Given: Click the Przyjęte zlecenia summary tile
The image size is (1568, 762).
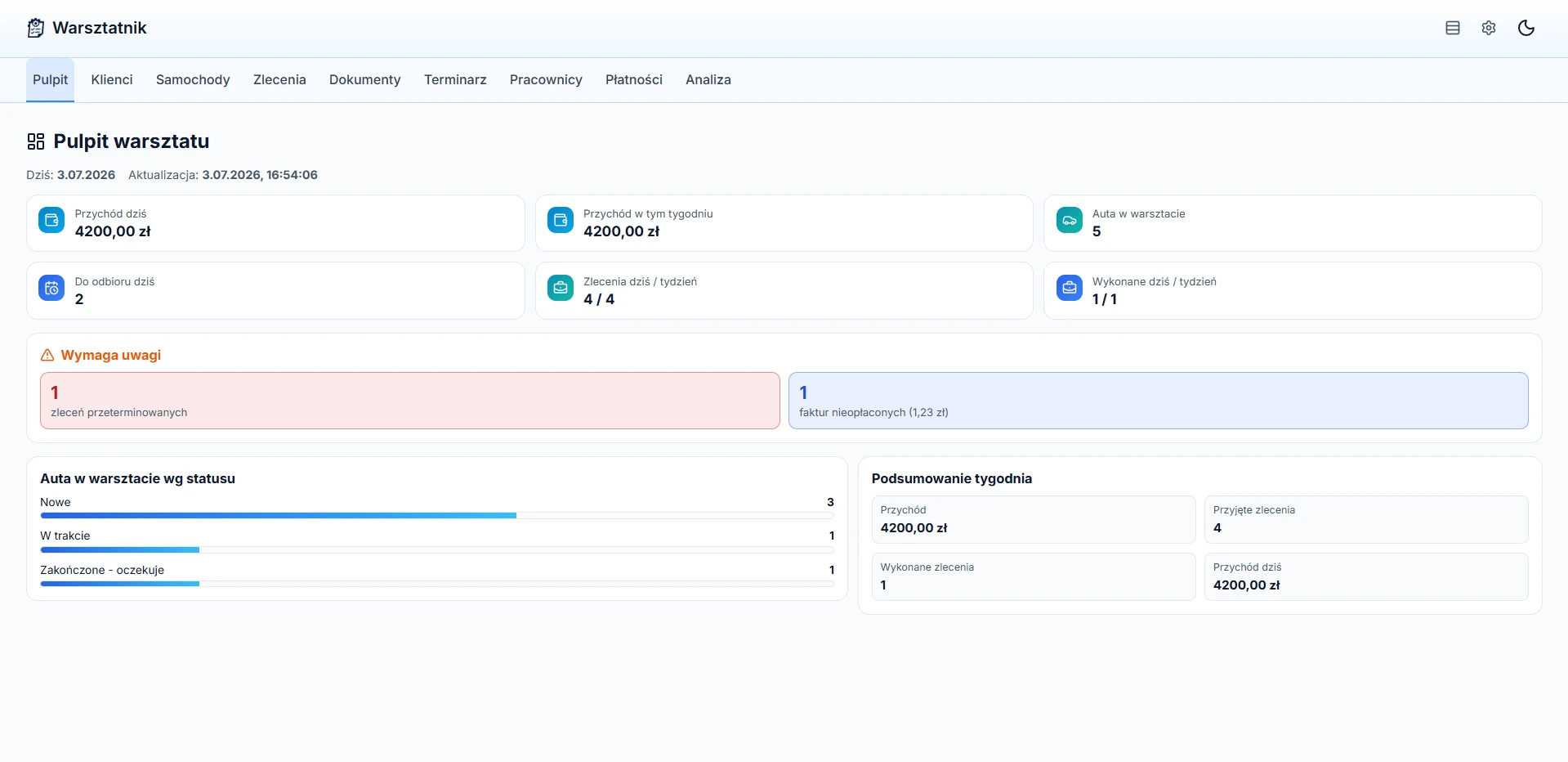Looking at the screenshot, I should click(1366, 519).
